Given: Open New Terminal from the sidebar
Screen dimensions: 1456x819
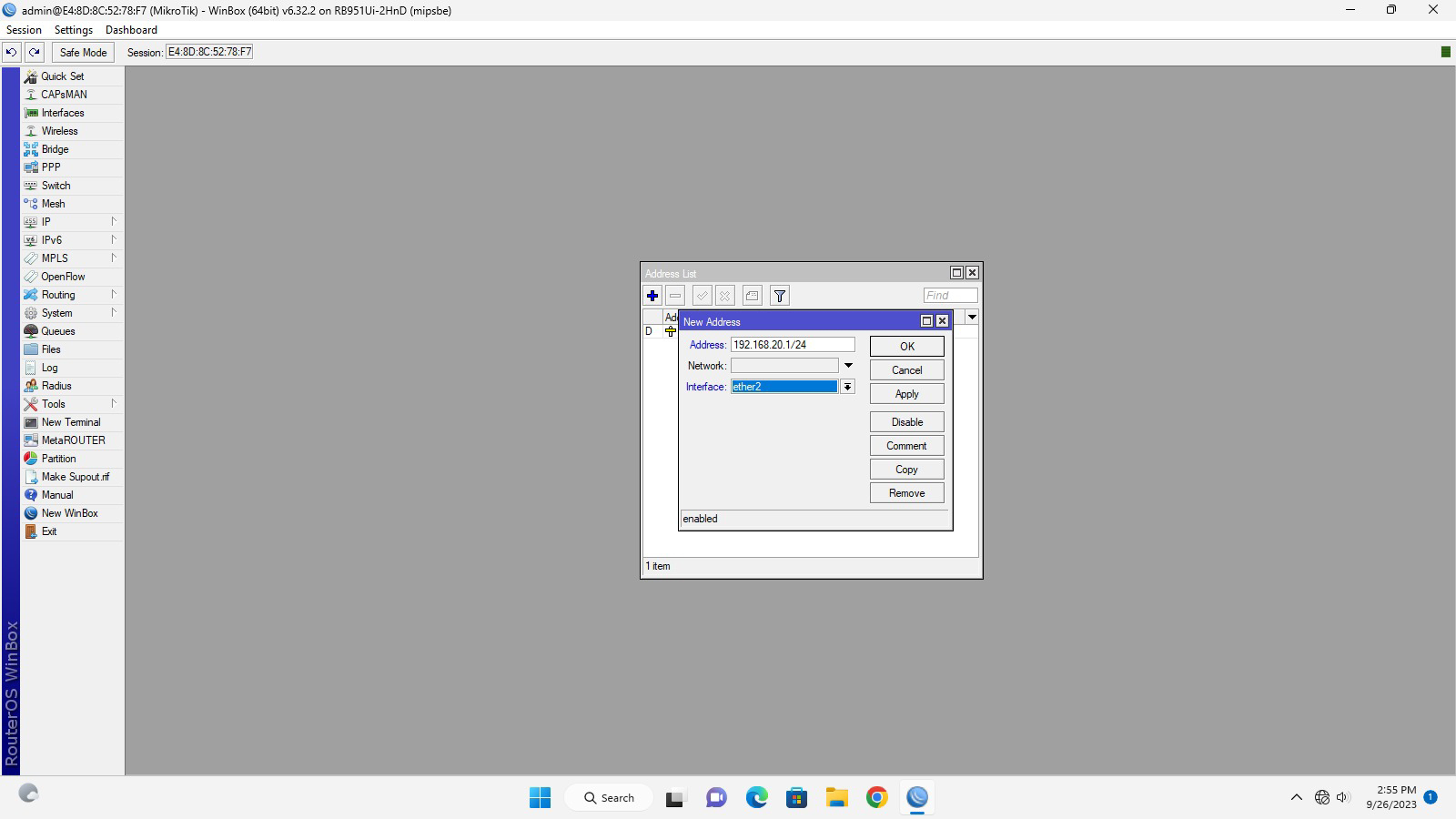Looking at the screenshot, I should [72, 422].
